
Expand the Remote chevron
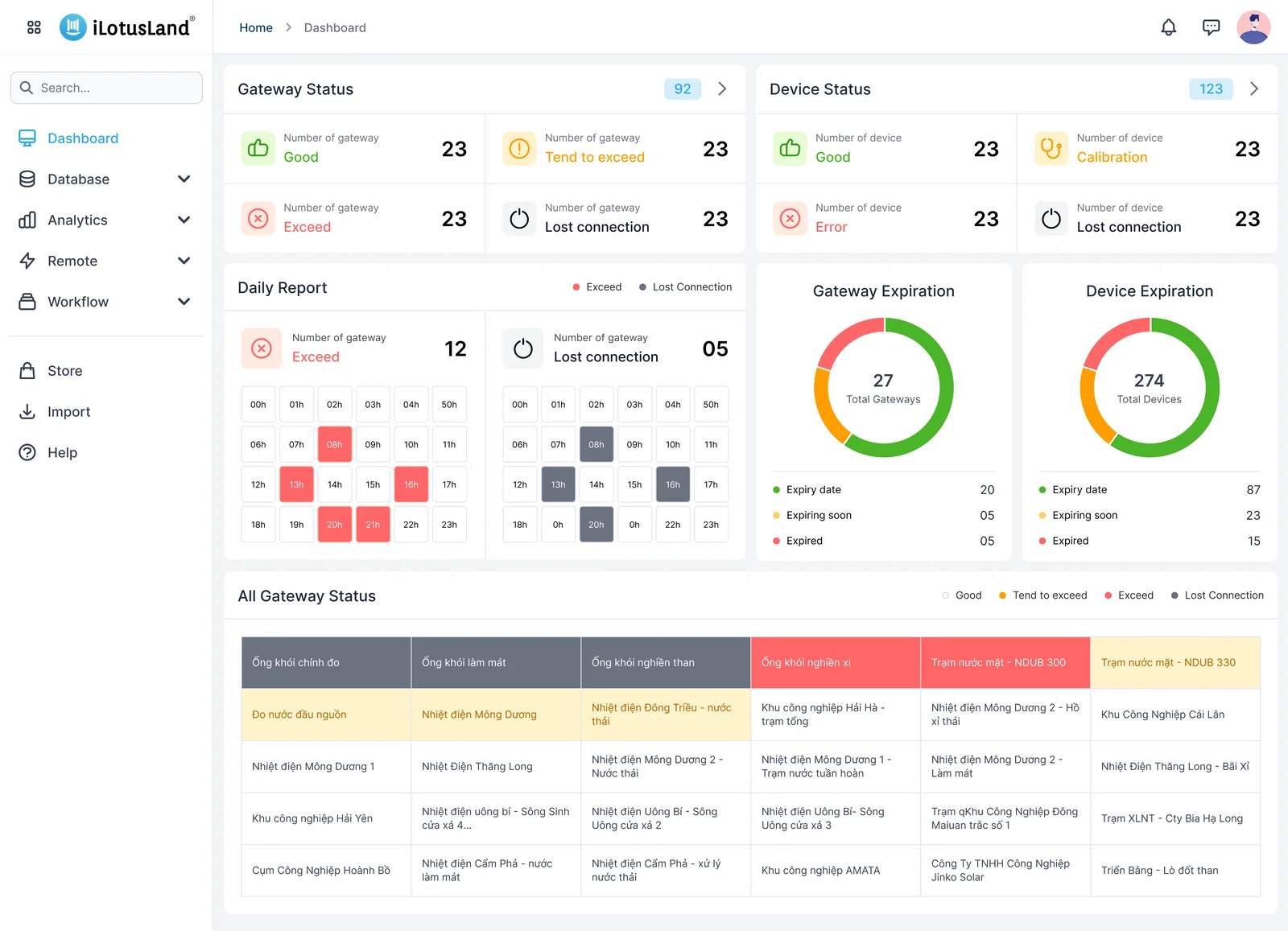tap(184, 261)
